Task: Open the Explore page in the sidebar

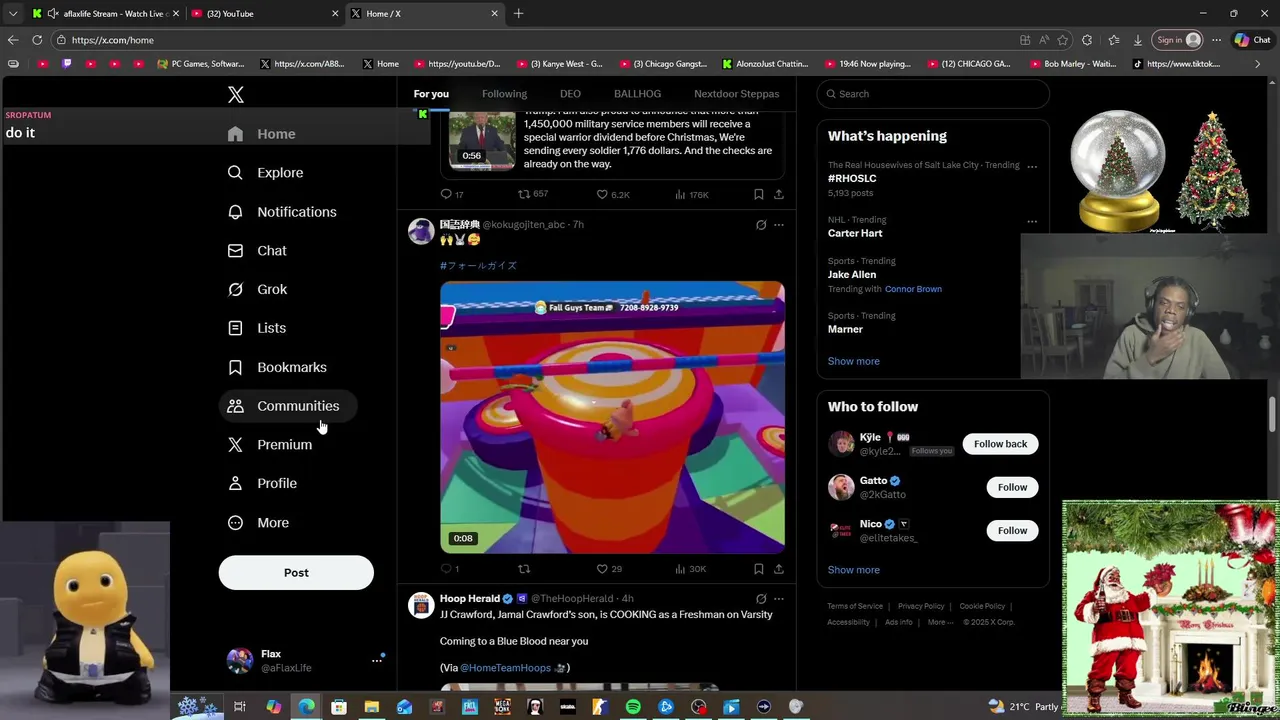Action: 265,173
